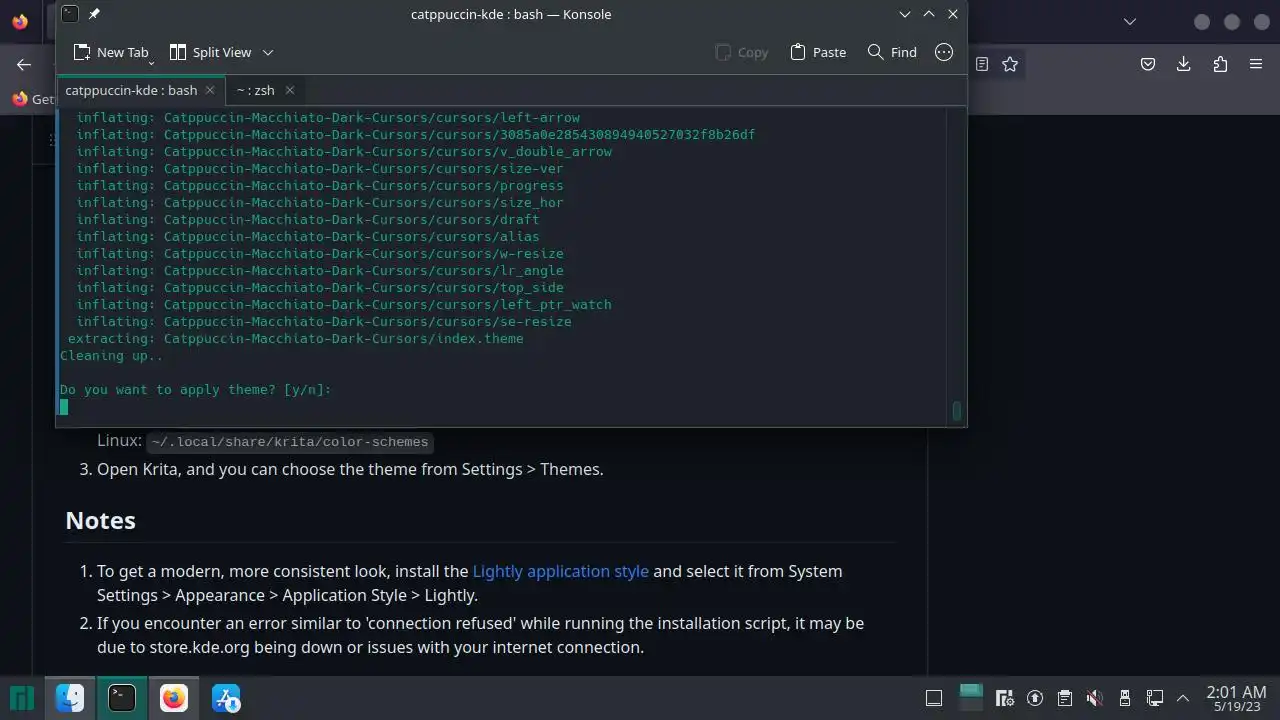Open Finder-style file manager in taskbar

[70, 698]
